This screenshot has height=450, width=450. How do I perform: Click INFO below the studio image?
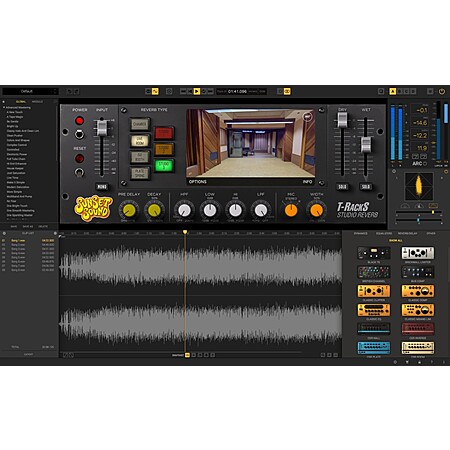click(307, 182)
